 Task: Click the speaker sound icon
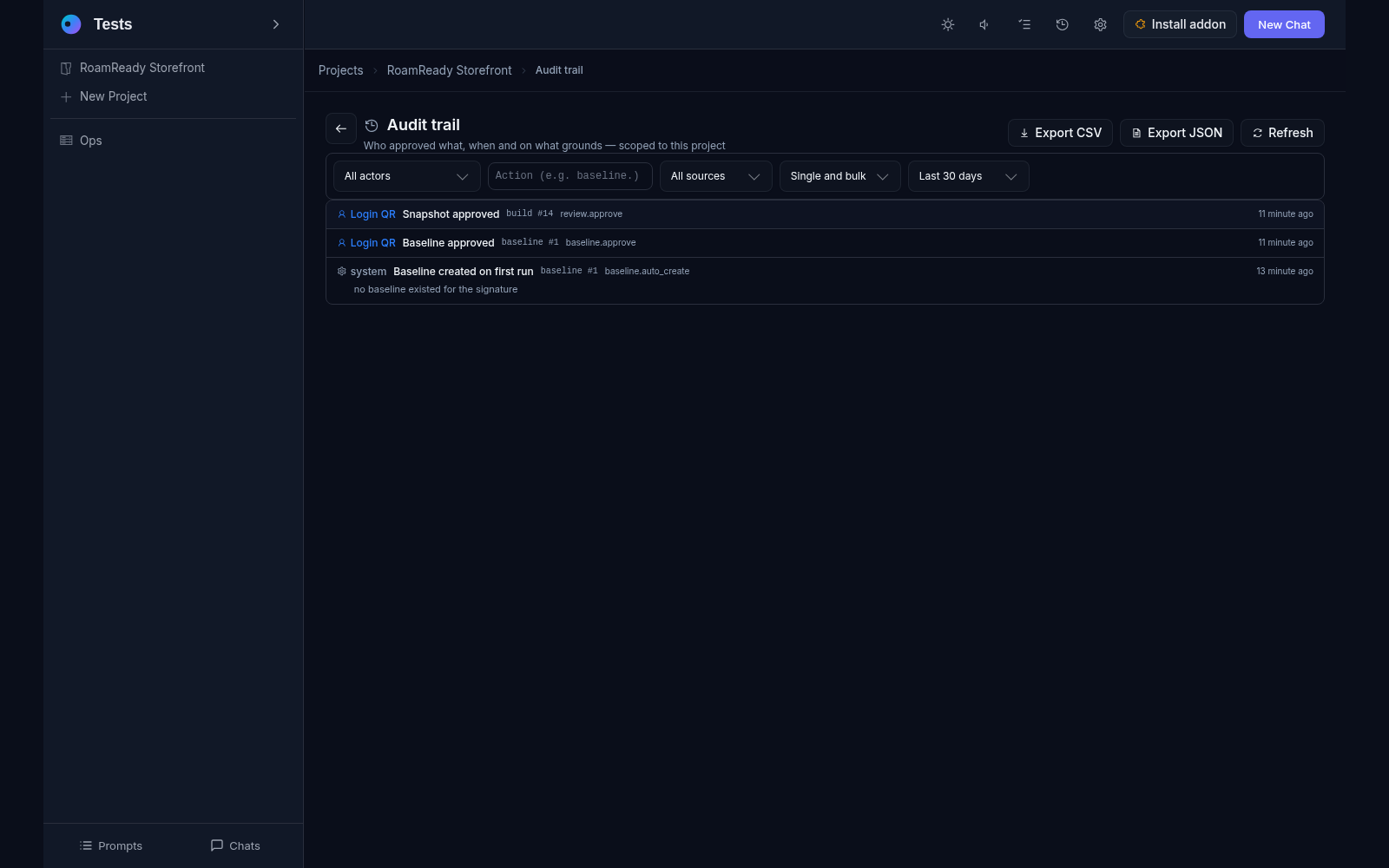point(985,24)
